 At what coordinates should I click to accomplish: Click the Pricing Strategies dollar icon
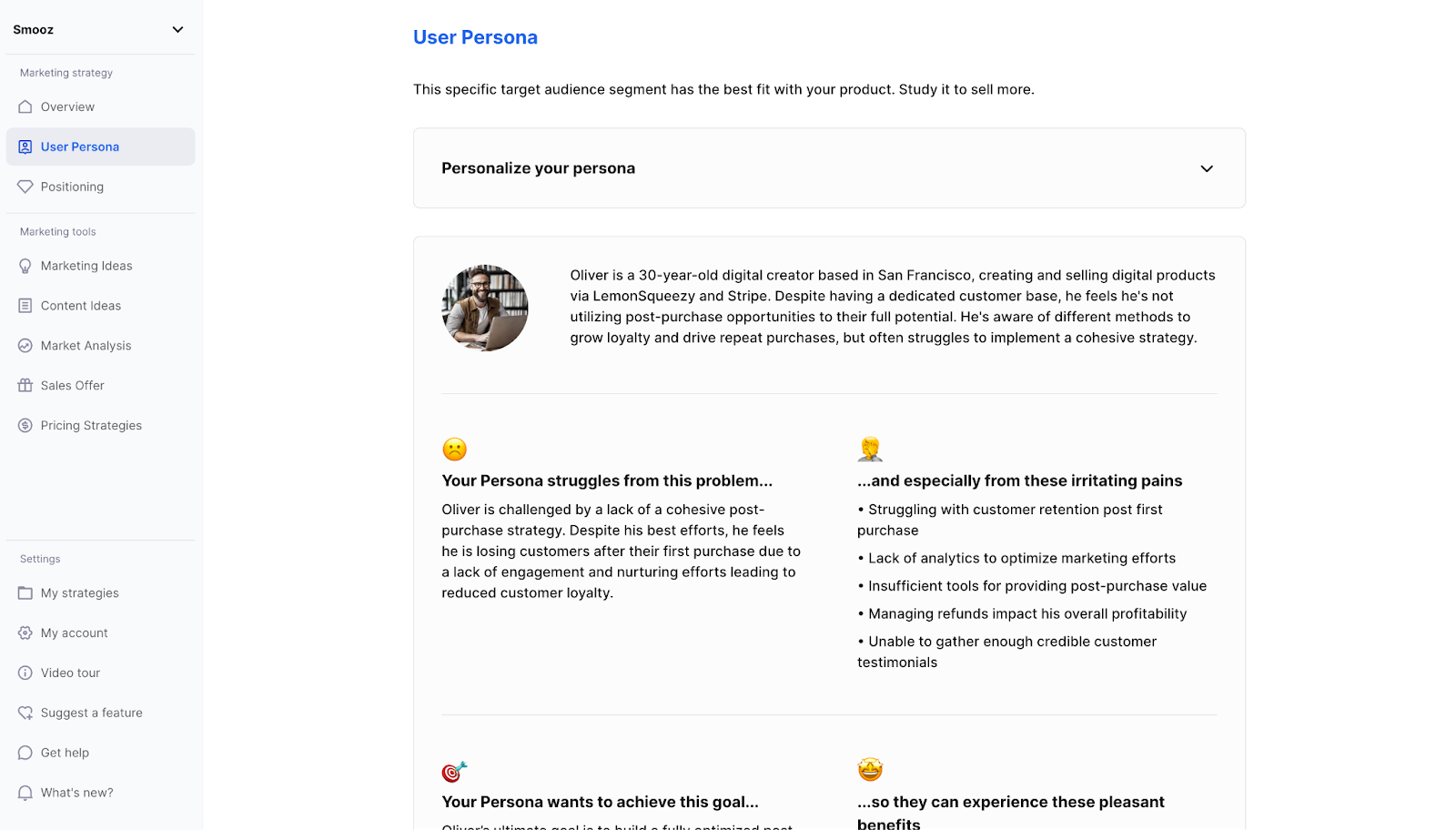25,426
